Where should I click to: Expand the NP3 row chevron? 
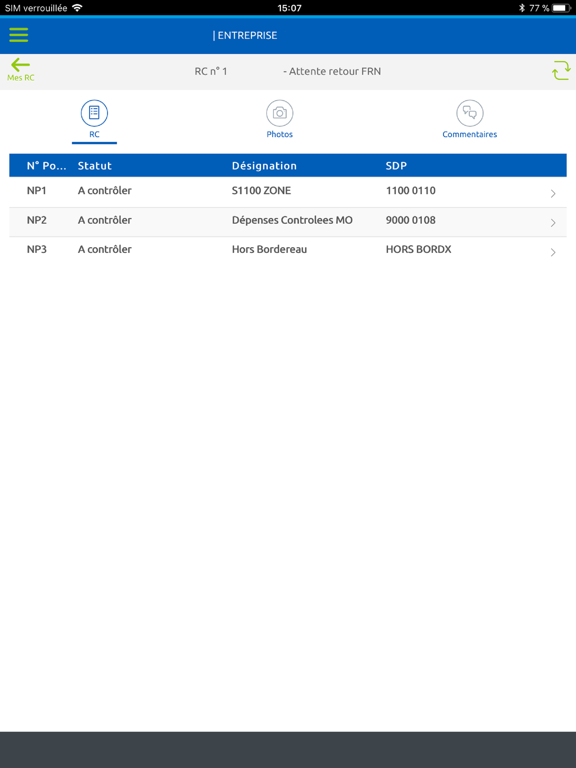point(553,252)
